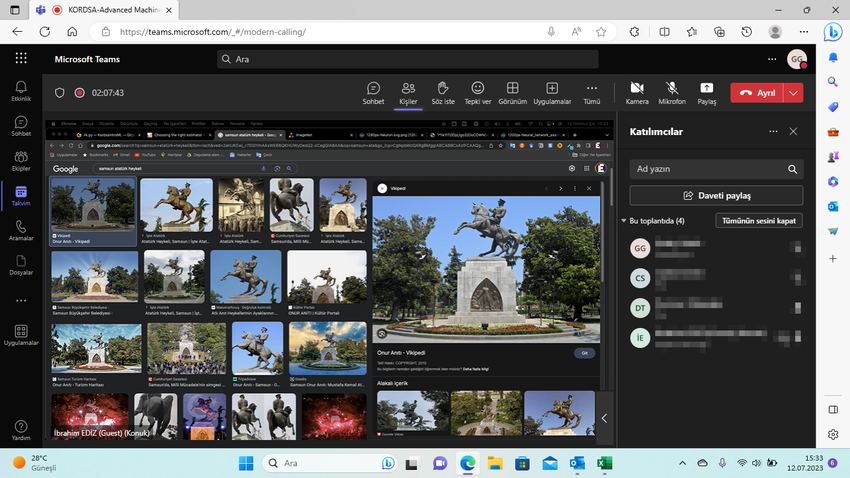Click Daveti paylaş button
850x478 pixels.
tap(716, 196)
